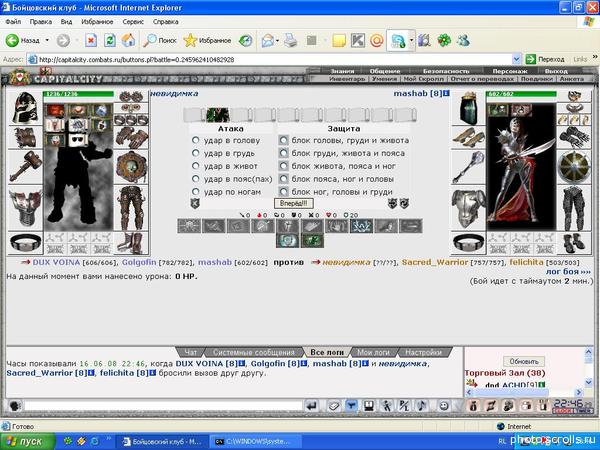Click the music note chat bar icon
The image size is (600, 450).
[422, 406]
